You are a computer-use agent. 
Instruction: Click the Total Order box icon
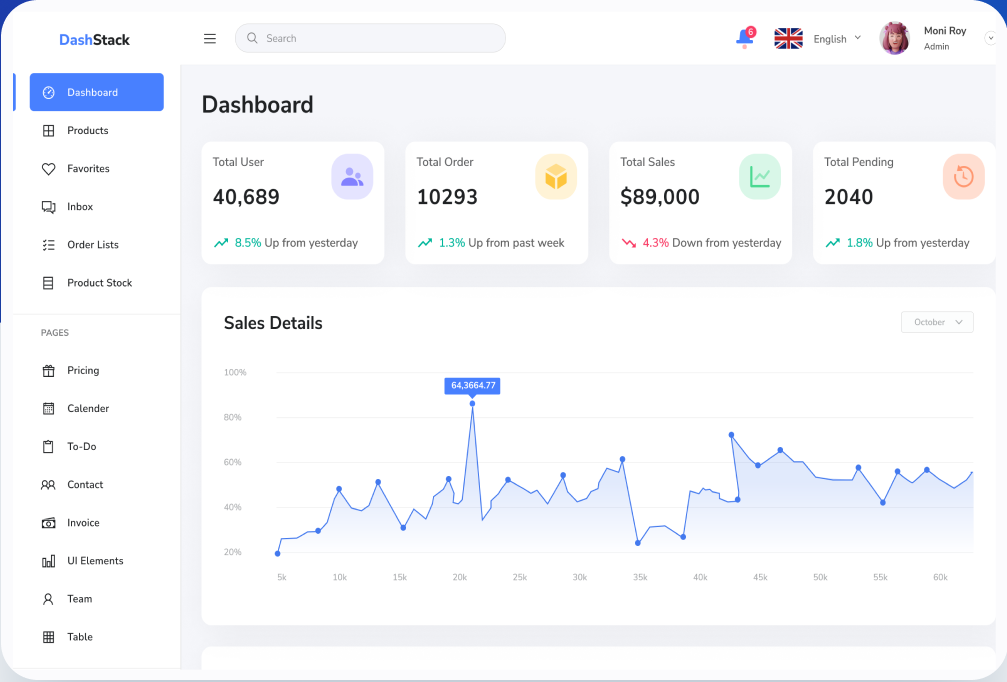[x=556, y=177]
